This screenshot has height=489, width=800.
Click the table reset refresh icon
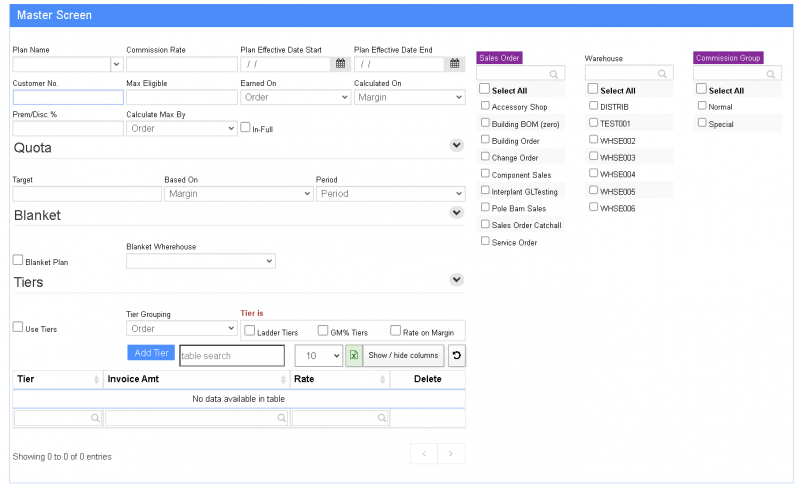pyautogui.click(x=456, y=355)
